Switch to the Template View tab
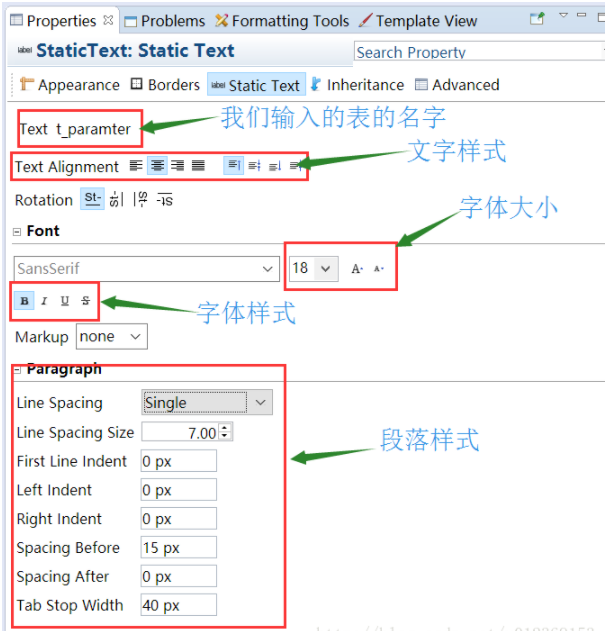The width and height of the screenshot is (612, 631). pyautogui.click(x=418, y=21)
